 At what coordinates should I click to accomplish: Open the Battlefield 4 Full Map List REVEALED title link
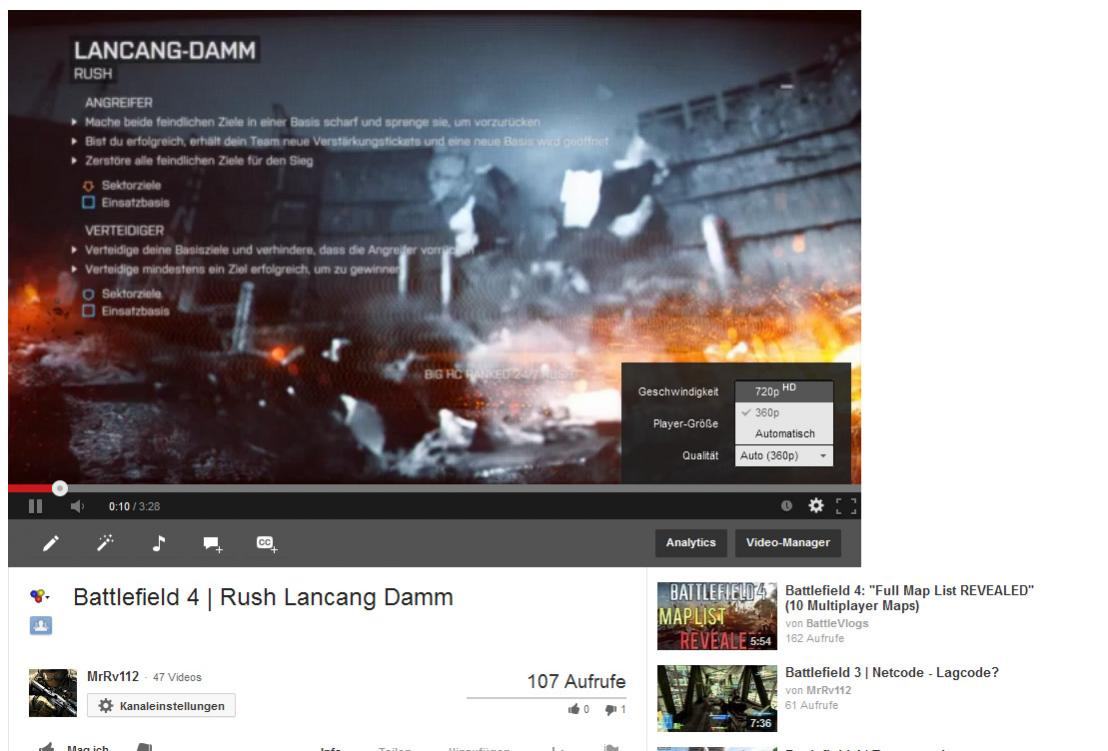[x=909, y=598]
